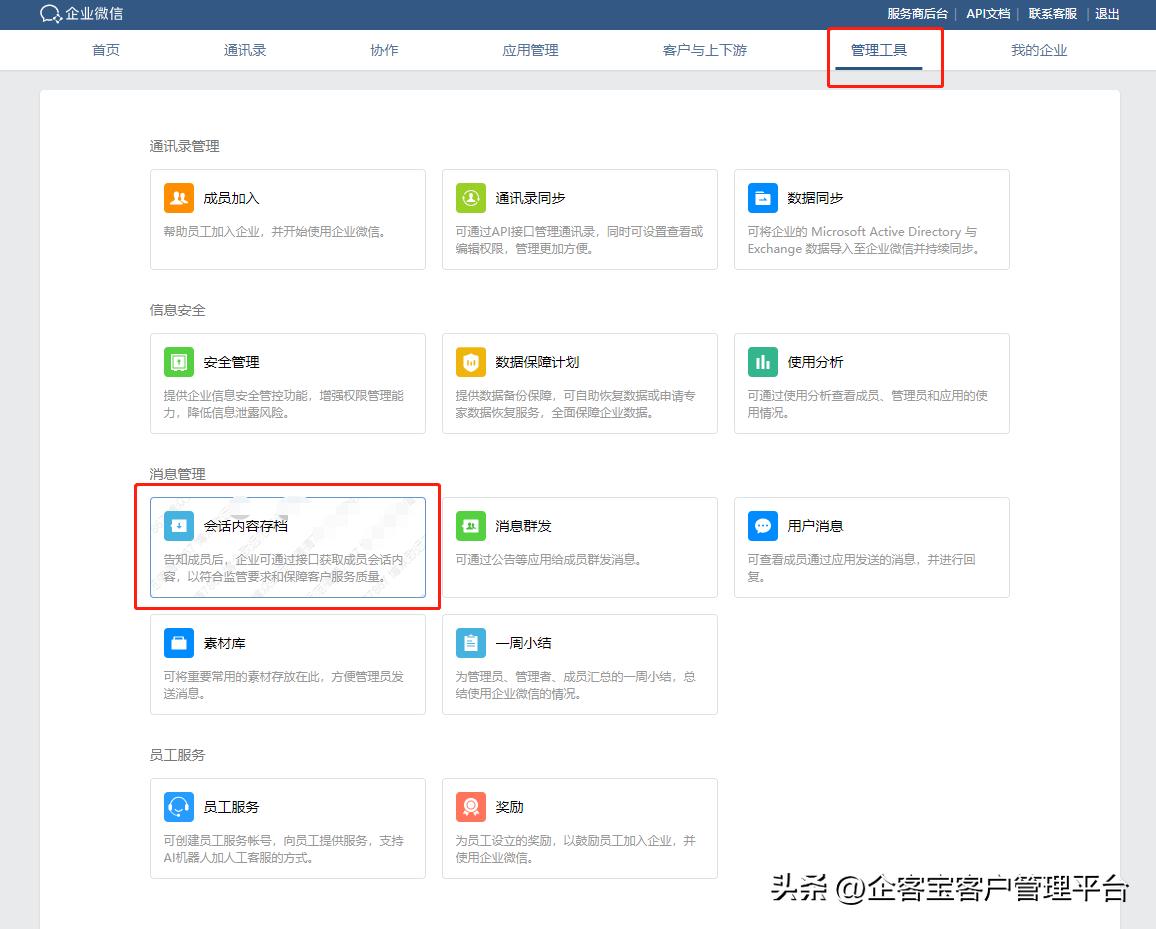Open the 成员加入 member joining tool icon

click(x=178, y=198)
